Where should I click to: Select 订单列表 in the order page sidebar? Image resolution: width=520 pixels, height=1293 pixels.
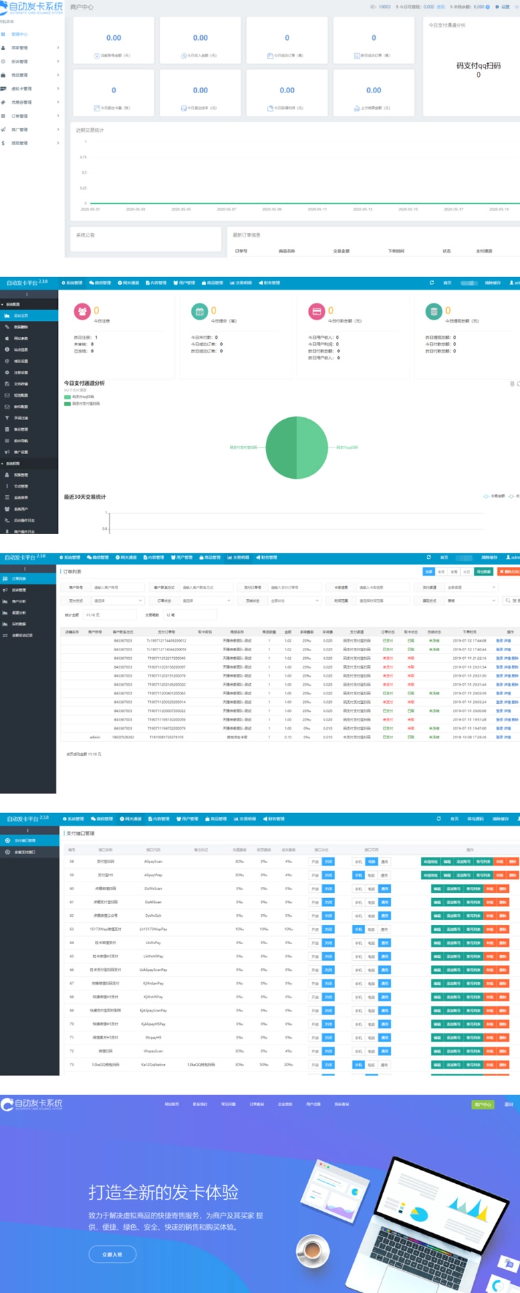click(30, 578)
